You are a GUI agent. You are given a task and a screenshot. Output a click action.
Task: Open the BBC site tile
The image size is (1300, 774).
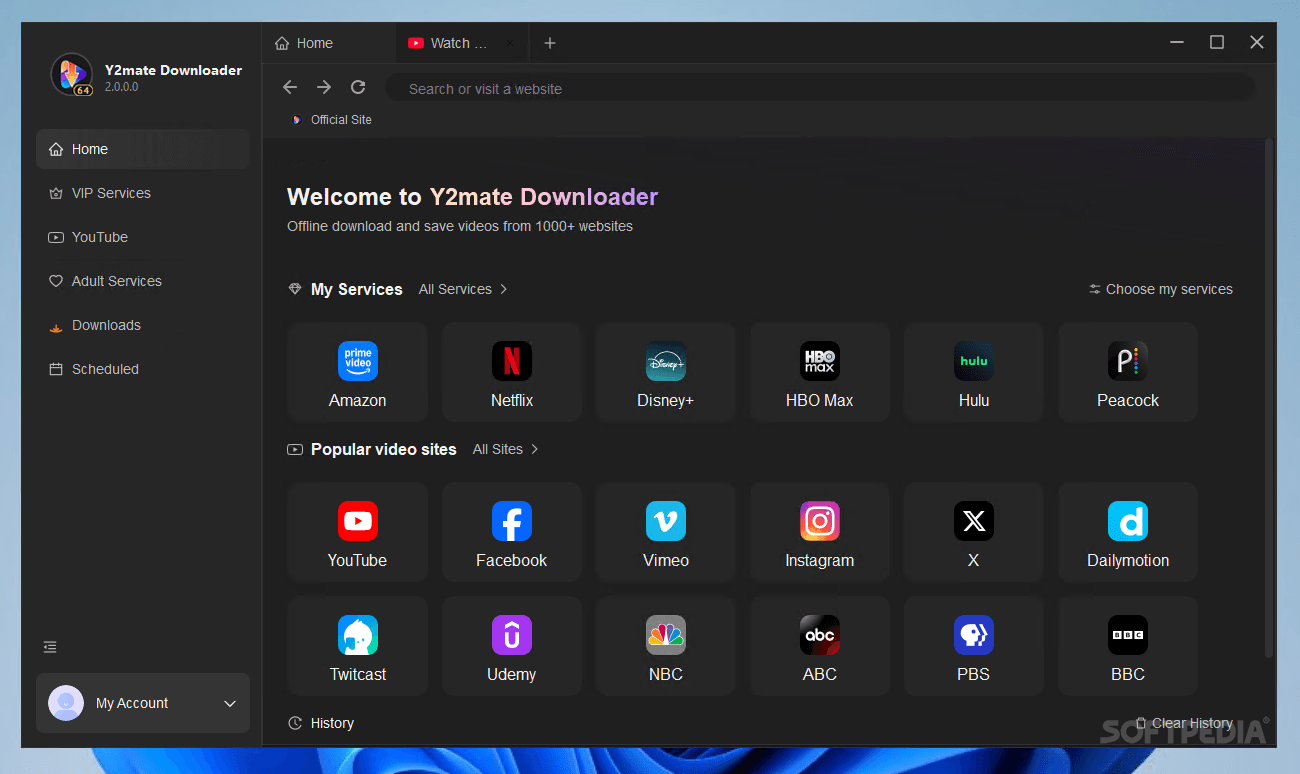1127,646
